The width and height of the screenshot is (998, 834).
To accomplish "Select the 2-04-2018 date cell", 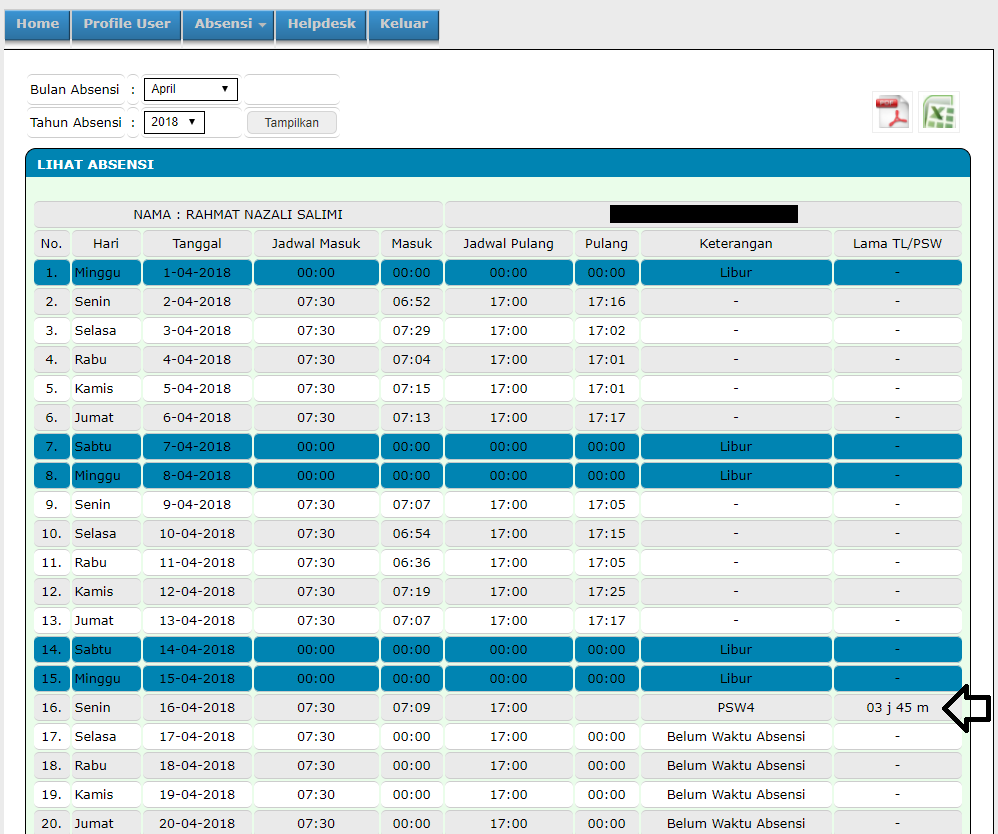I will 197,302.
